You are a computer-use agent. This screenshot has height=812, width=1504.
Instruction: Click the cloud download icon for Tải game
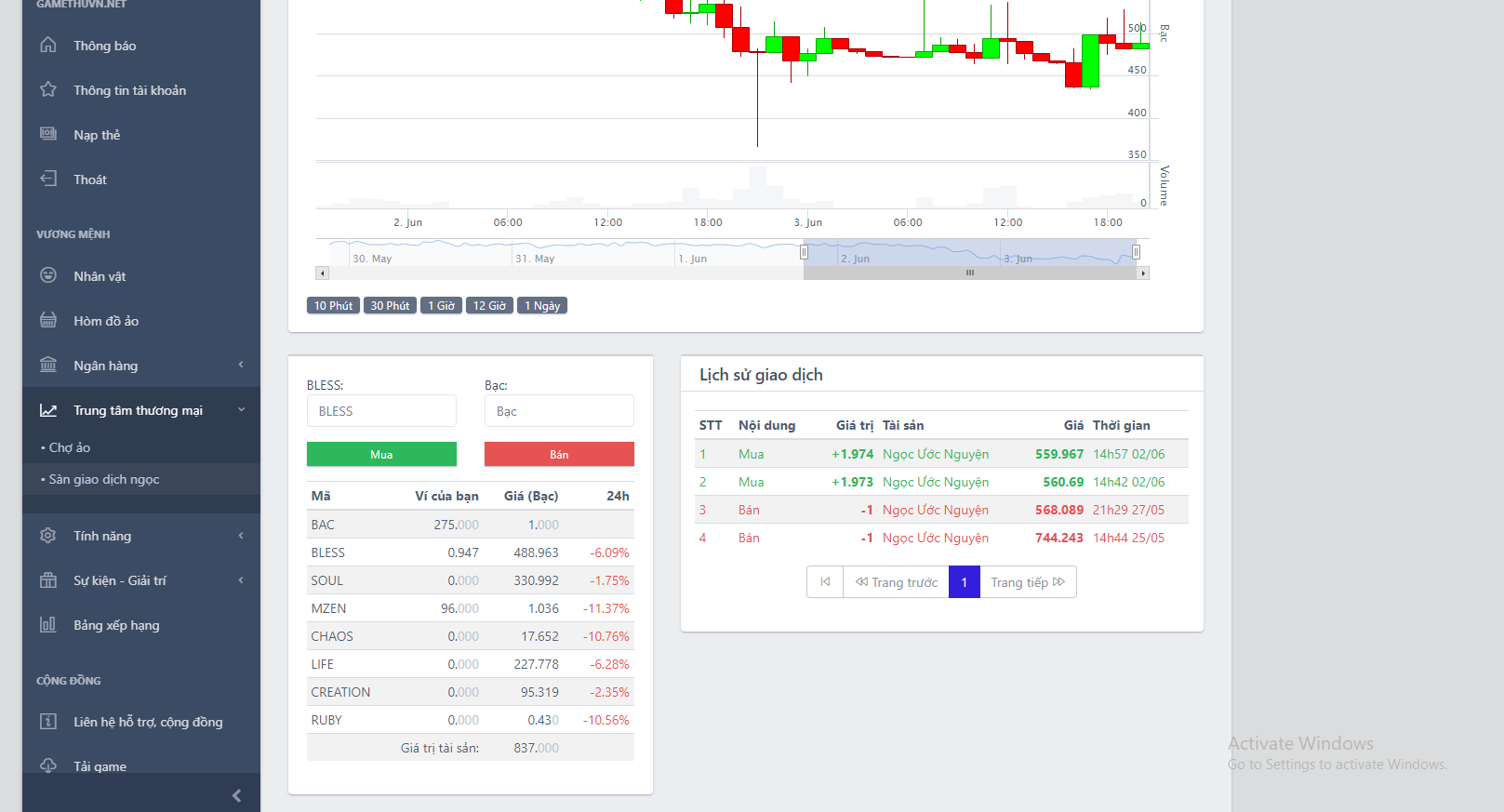click(48, 765)
